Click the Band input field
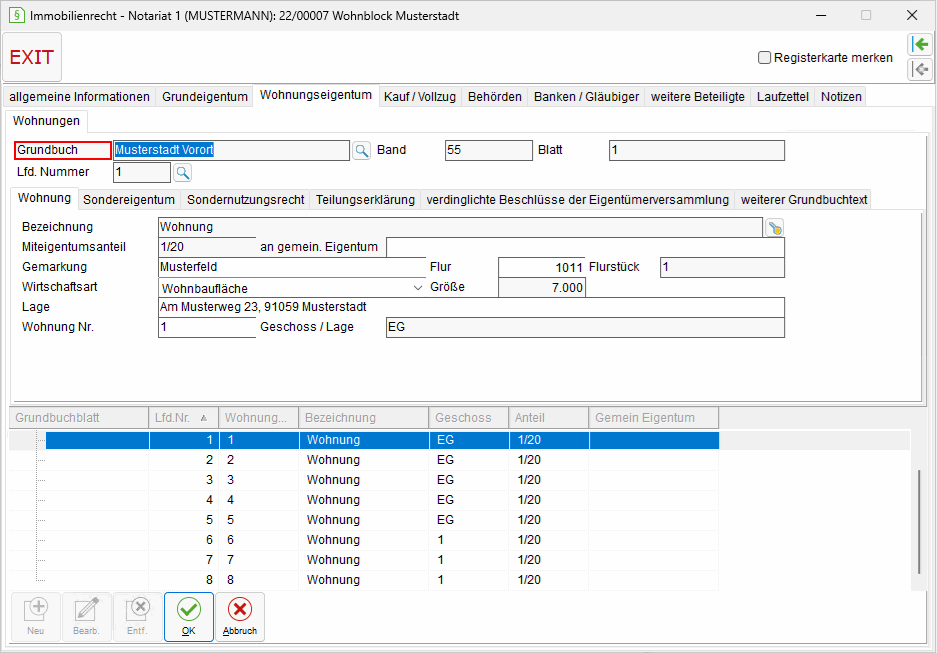 [489, 150]
